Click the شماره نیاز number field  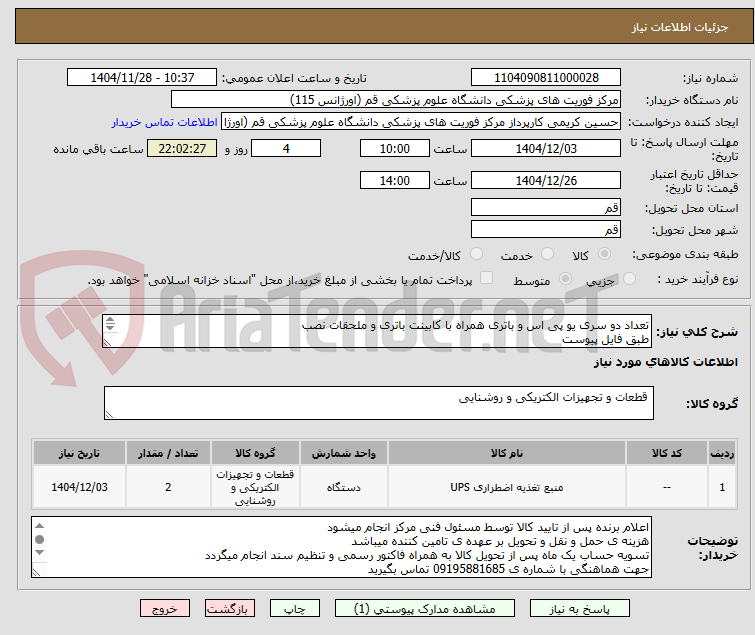tap(546, 78)
